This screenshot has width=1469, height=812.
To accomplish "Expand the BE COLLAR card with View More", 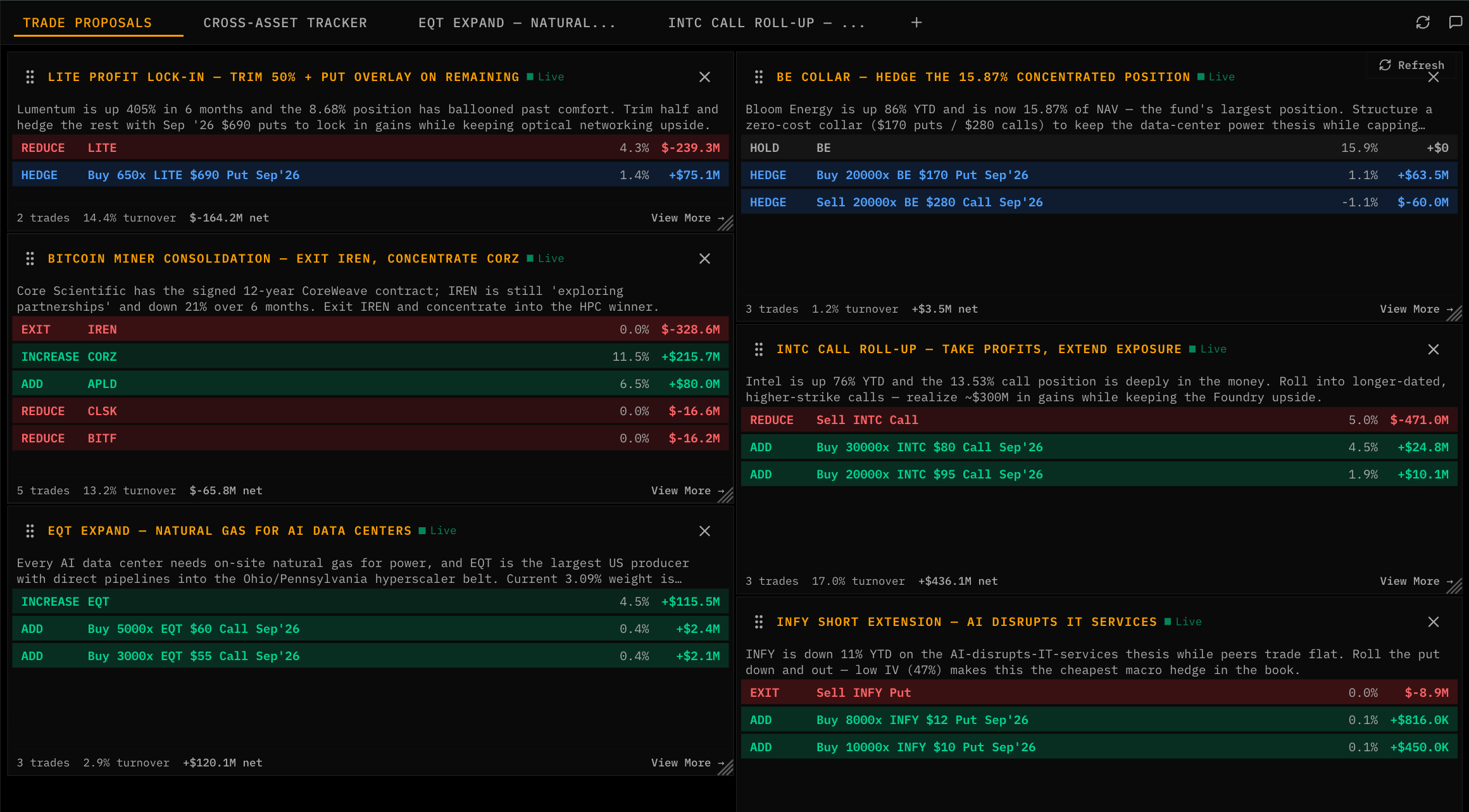I will [x=1412, y=309].
